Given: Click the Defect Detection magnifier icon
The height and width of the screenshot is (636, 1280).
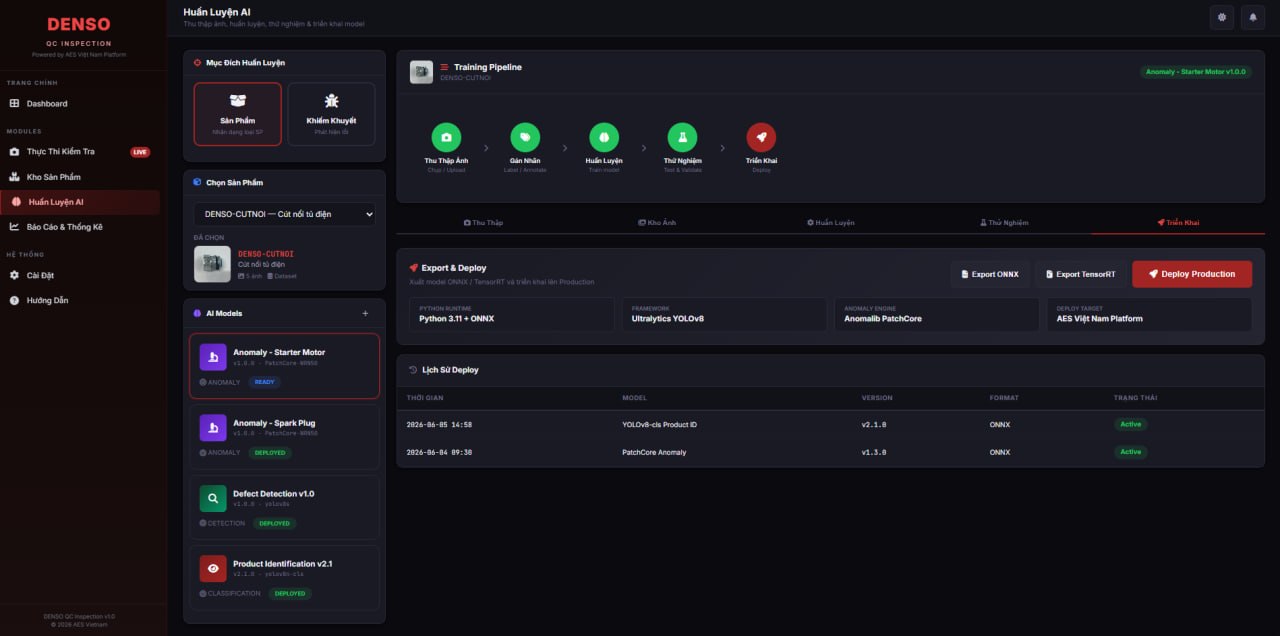Looking at the screenshot, I should tap(213, 498).
